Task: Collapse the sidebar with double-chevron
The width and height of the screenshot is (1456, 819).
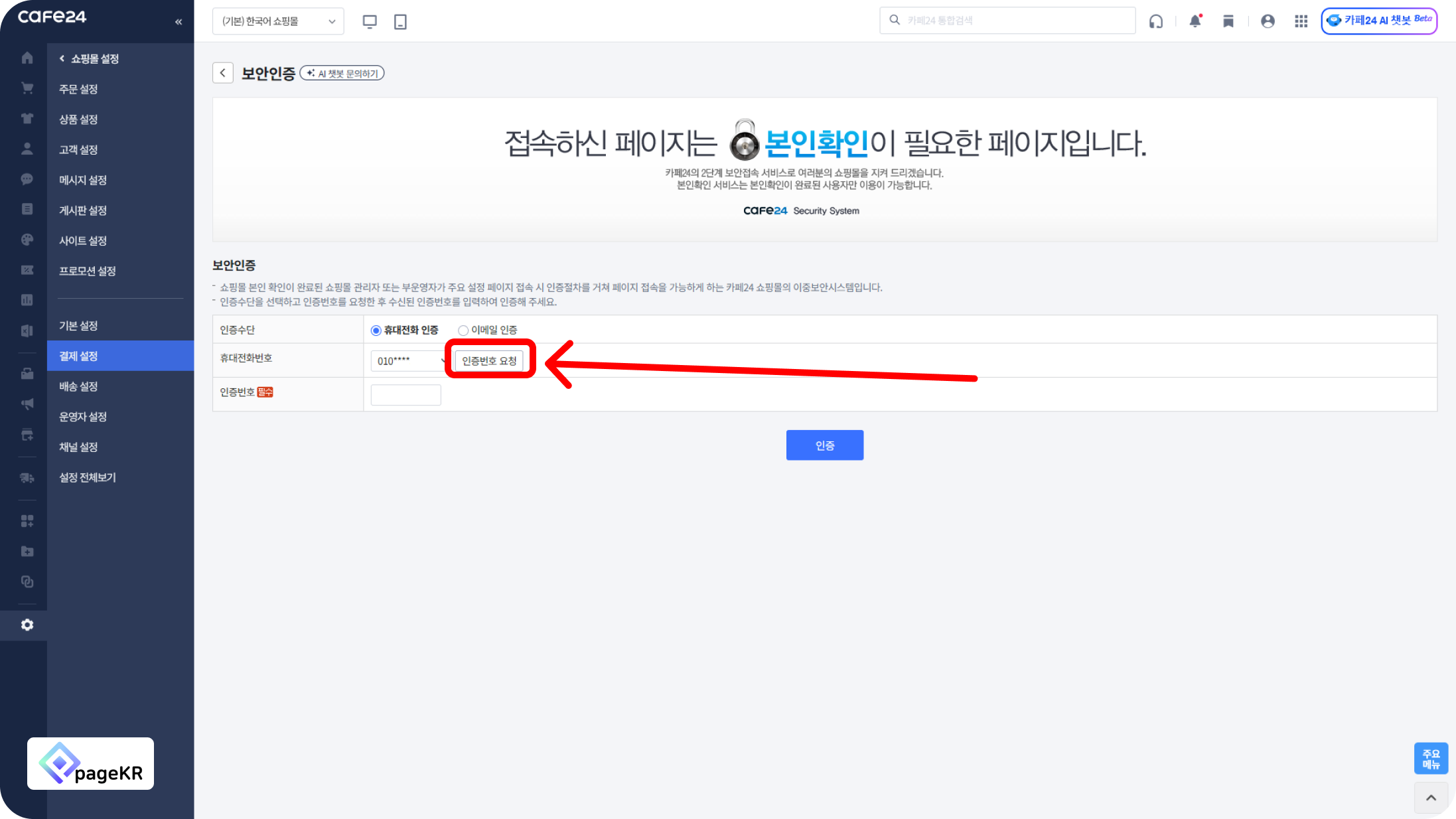Action: (x=179, y=22)
